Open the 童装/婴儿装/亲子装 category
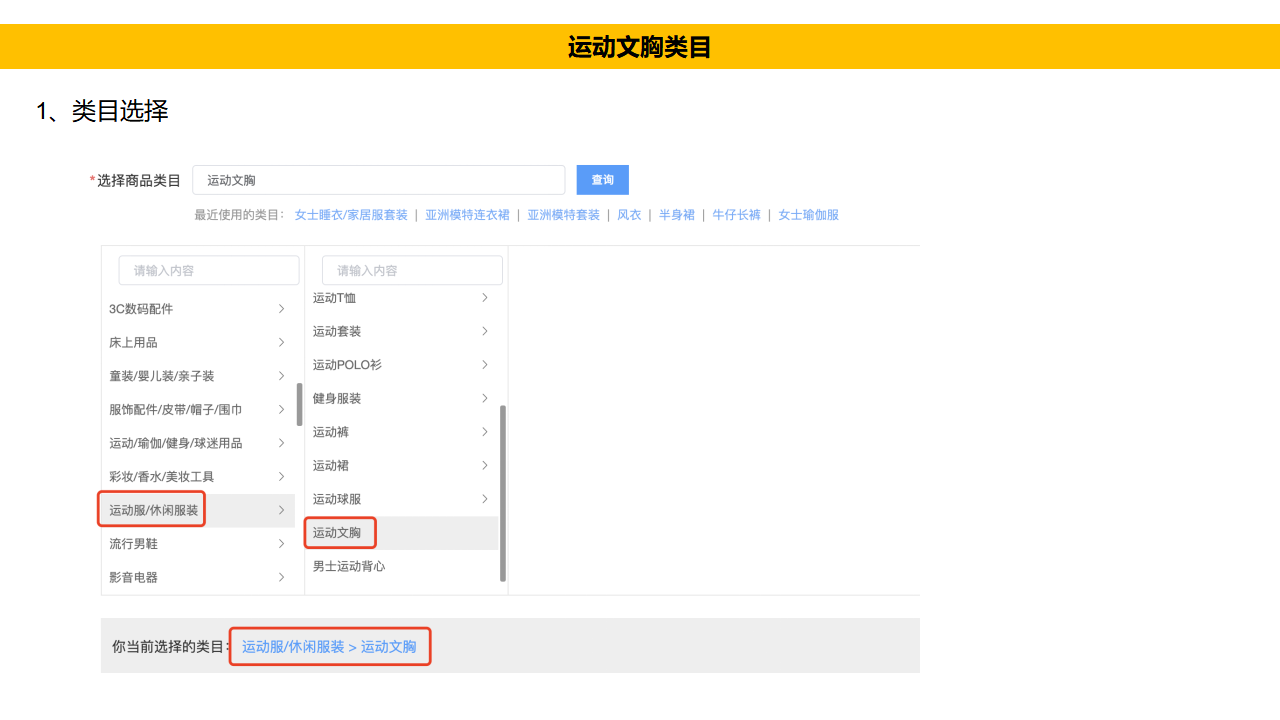This screenshot has width=1280, height=720. (x=162, y=376)
